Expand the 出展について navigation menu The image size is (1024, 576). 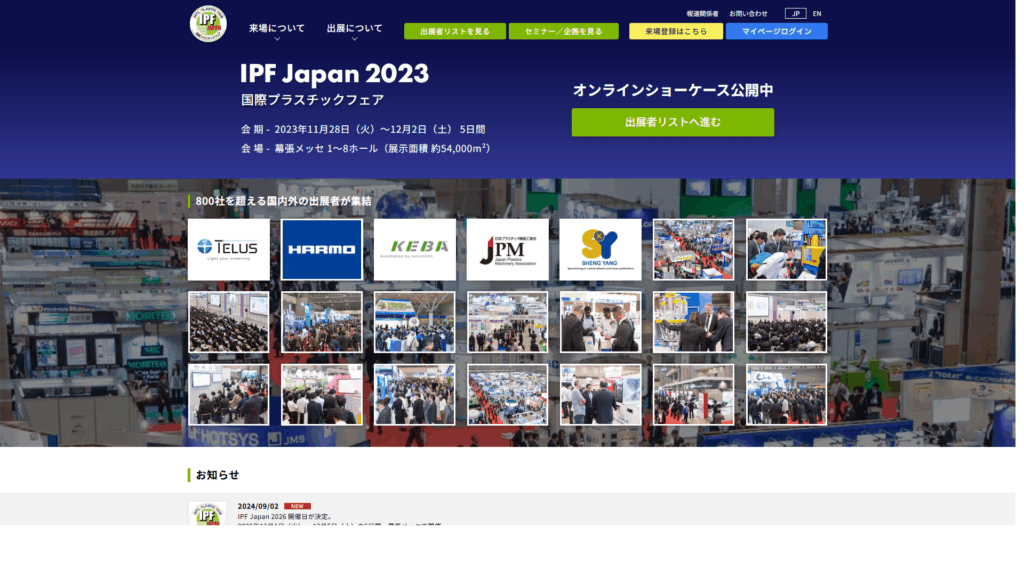[355, 28]
